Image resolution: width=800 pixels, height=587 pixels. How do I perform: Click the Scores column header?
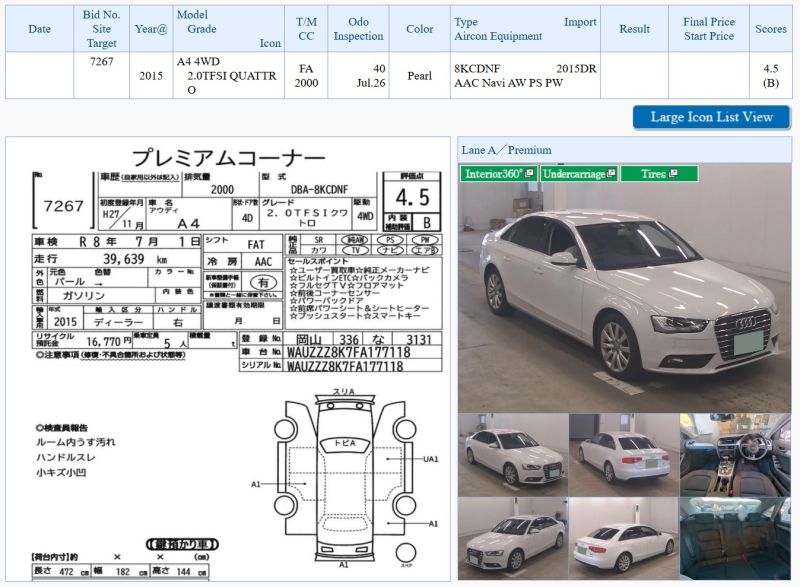[x=770, y=29]
